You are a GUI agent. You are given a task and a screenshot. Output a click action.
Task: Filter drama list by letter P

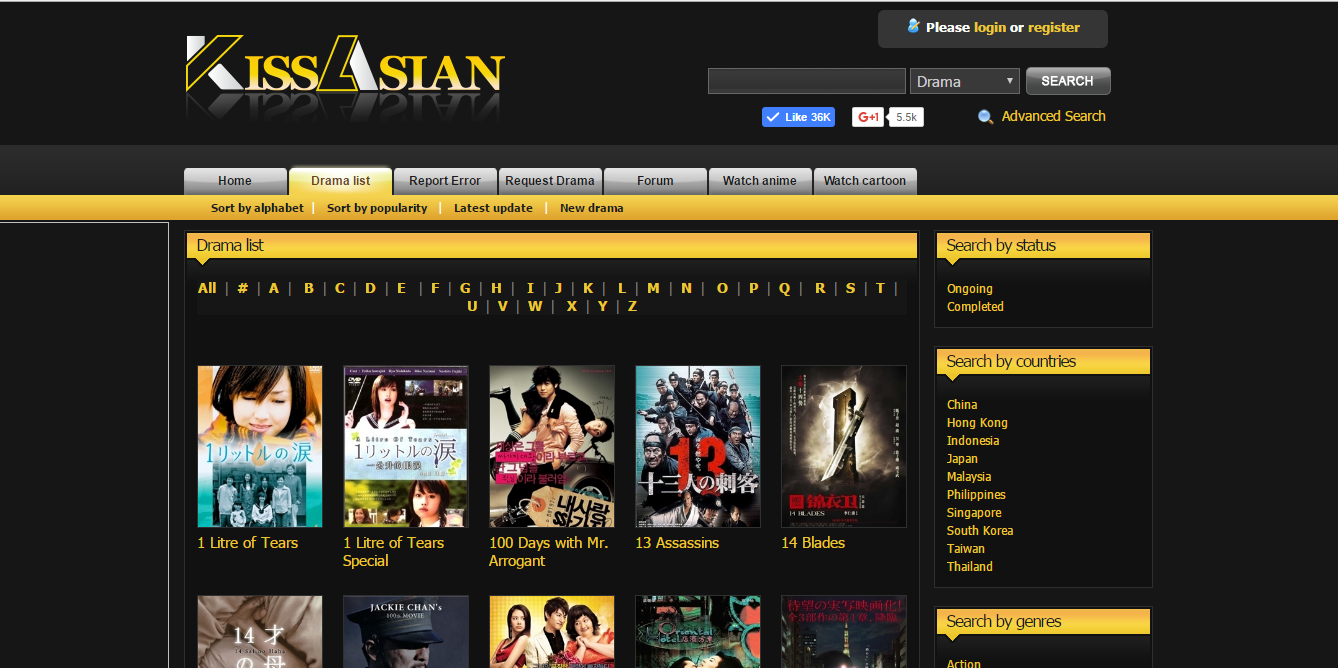(754, 288)
